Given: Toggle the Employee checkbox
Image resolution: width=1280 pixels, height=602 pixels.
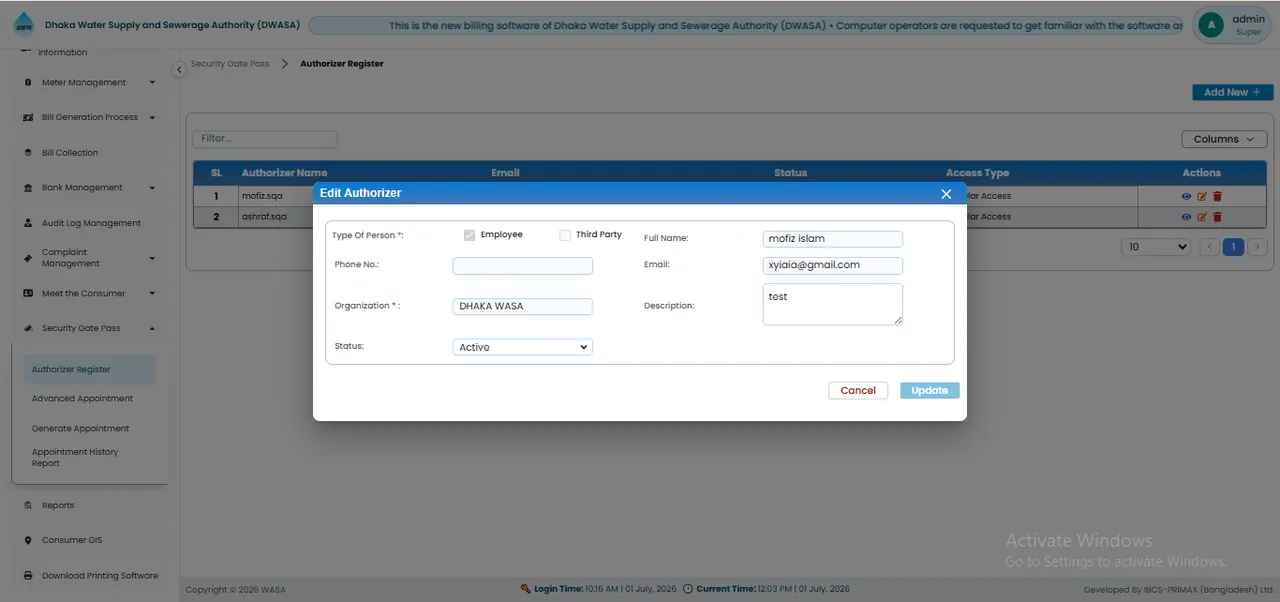Looking at the screenshot, I should pyautogui.click(x=469, y=235).
